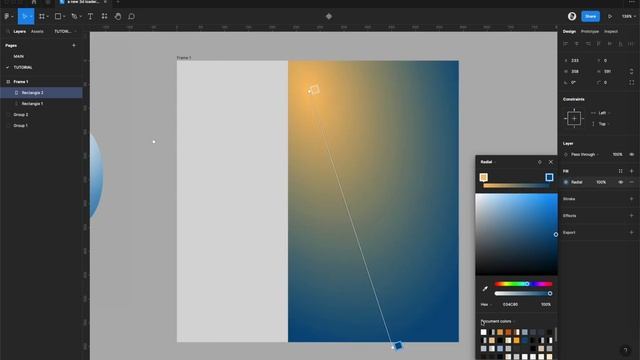Select the Rectangle shape tool
This screenshot has width=640, height=360.
point(58,16)
